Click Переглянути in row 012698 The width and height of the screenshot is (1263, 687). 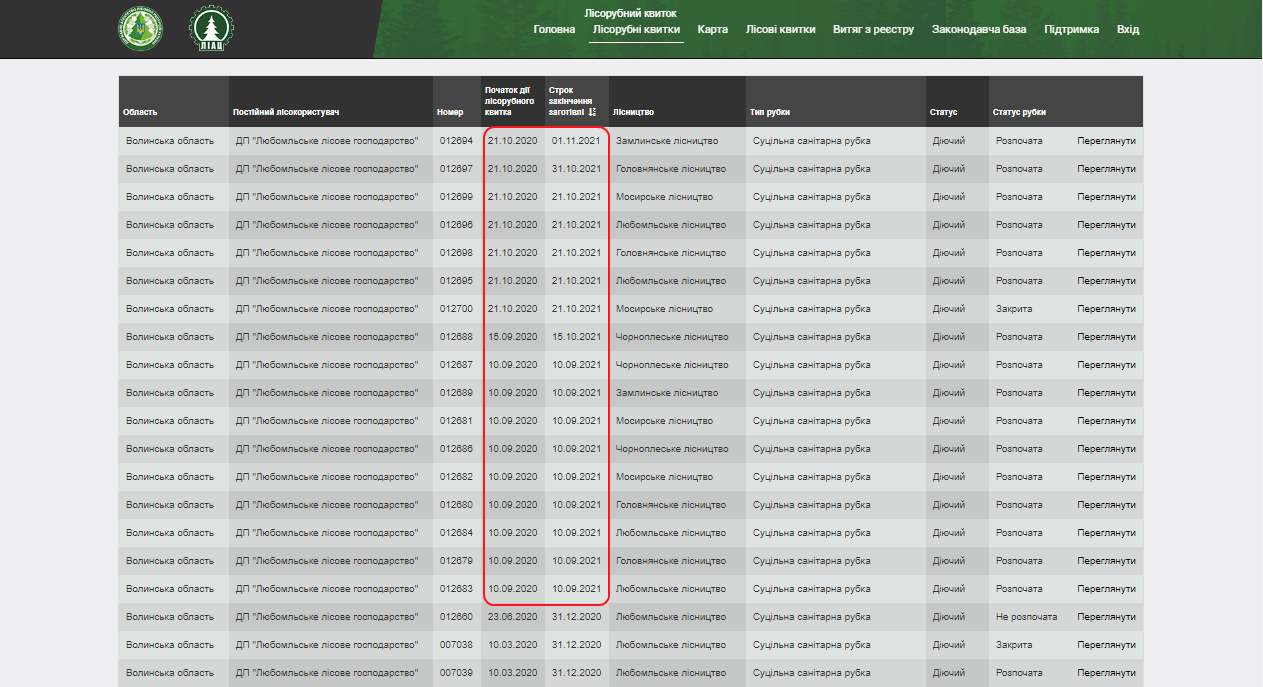[x=1106, y=253]
